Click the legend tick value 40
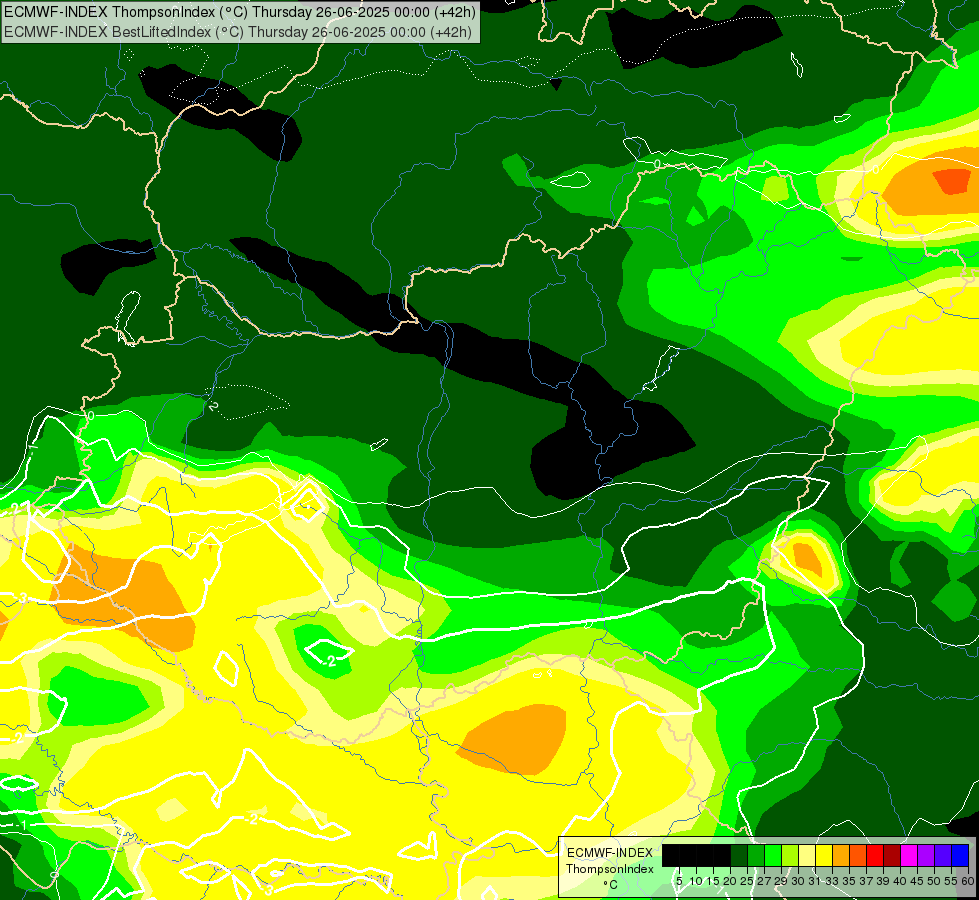Viewport: 979px width, 900px height. 900,881
